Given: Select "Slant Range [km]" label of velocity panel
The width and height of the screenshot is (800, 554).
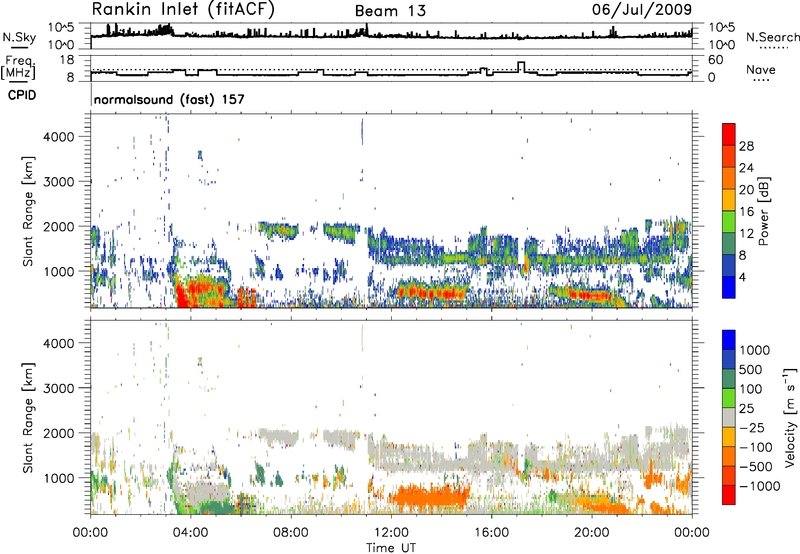Looking at the screenshot, I should point(28,418).
